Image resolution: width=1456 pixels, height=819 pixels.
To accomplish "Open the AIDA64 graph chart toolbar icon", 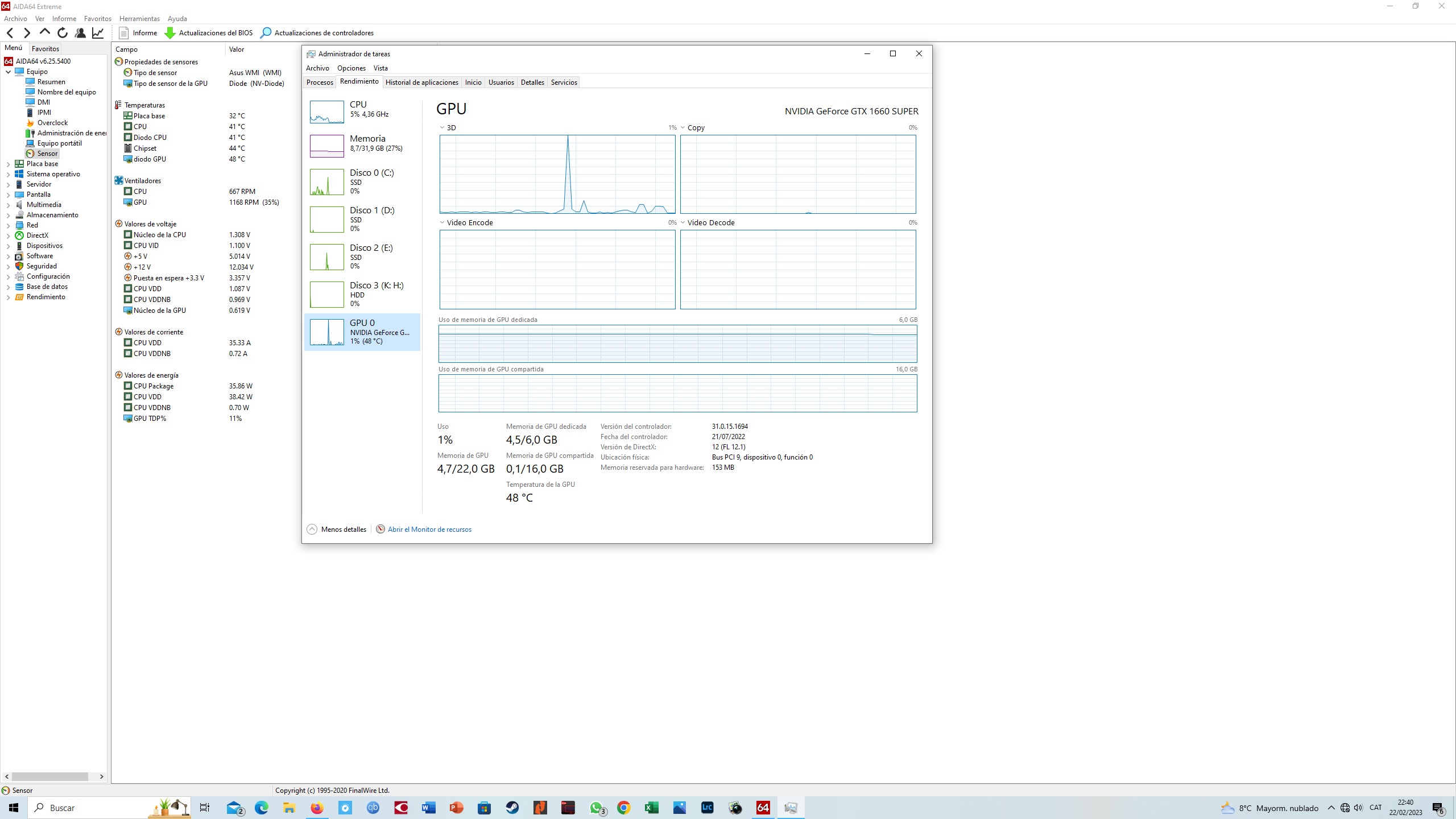I will pyautogui.click(x=98, y=33).
